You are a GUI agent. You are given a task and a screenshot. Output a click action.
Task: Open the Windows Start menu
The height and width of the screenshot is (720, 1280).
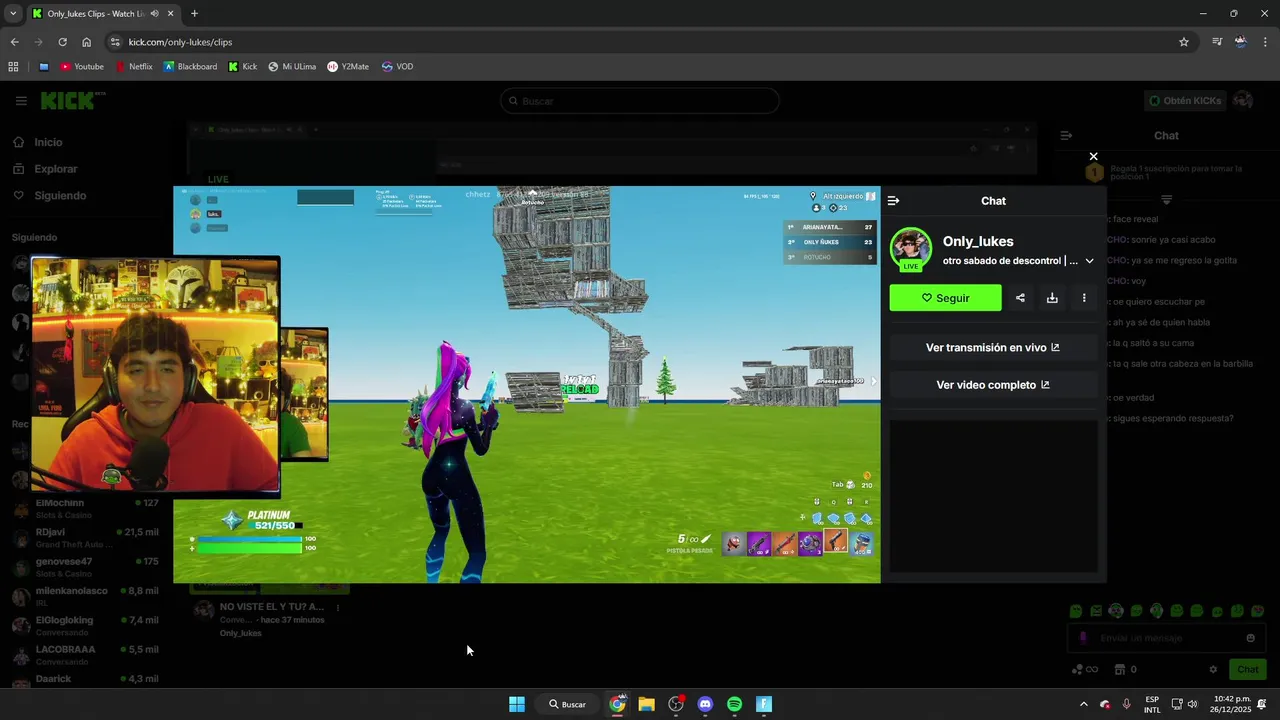517,704
